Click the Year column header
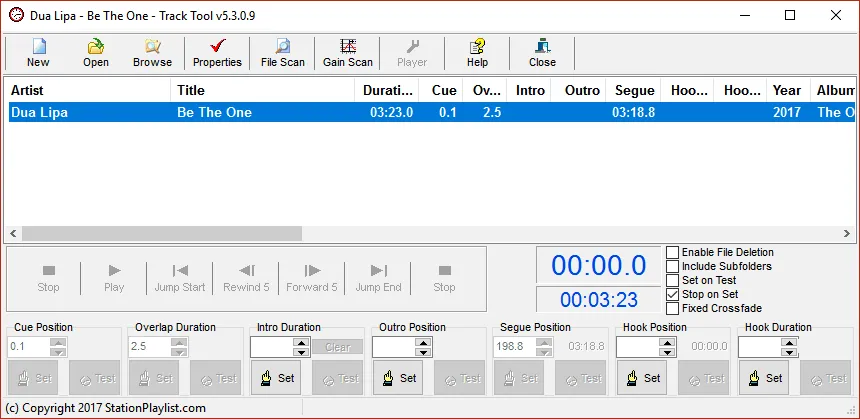Screen dimensions: 860x419 788,90
